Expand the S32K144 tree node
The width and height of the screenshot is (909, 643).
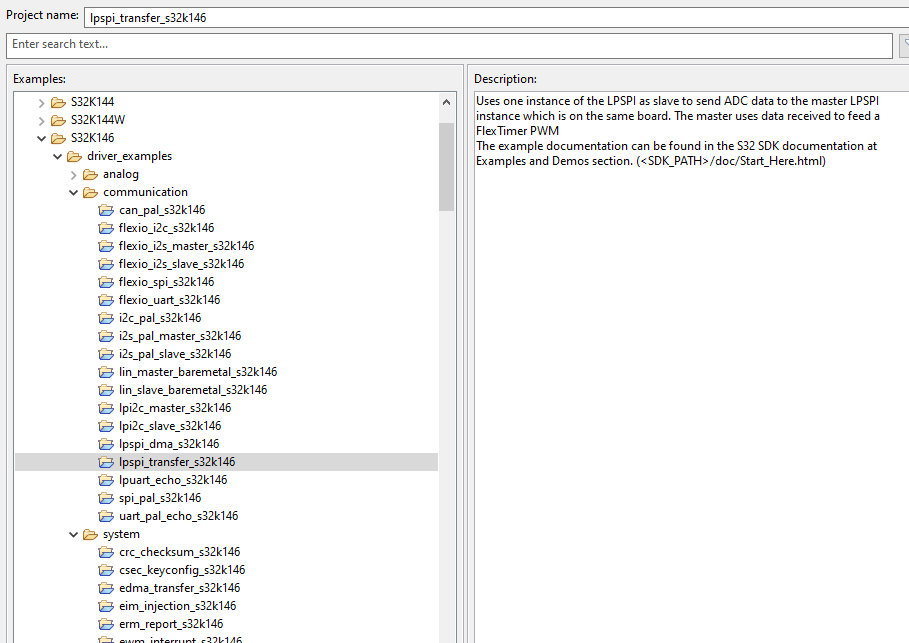click(40, 101)
